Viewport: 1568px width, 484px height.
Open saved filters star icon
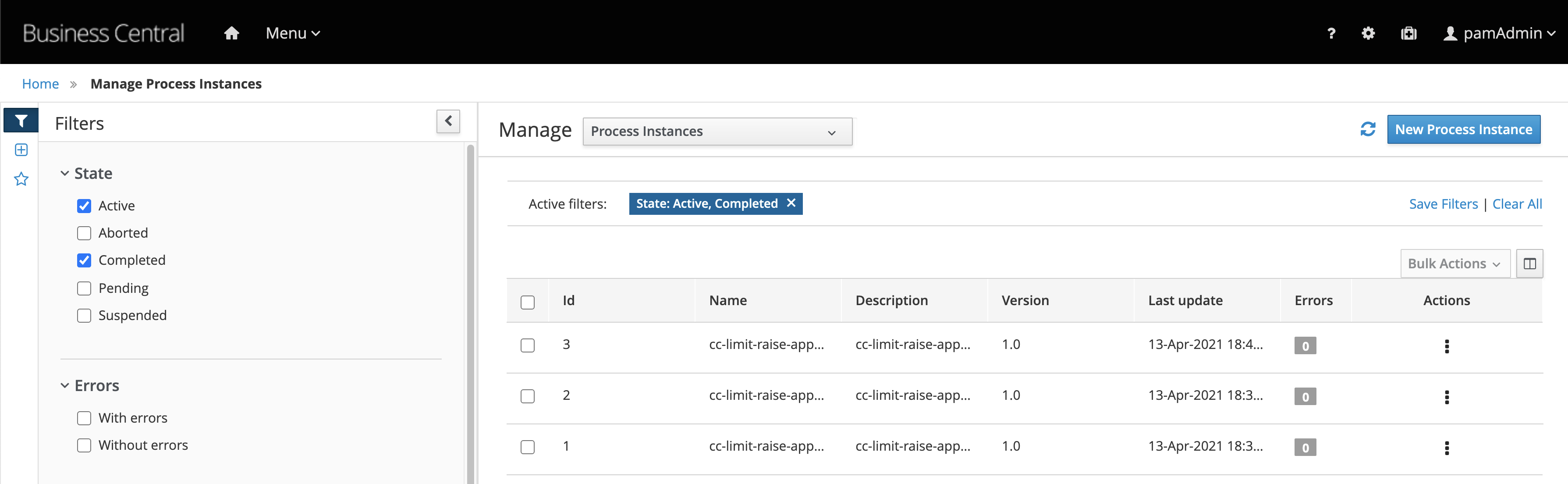(x=21, y=179)
